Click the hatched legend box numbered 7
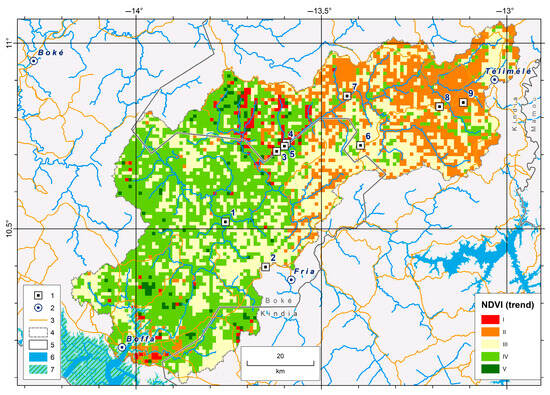 pyautogui.click(x=38, y=370)
